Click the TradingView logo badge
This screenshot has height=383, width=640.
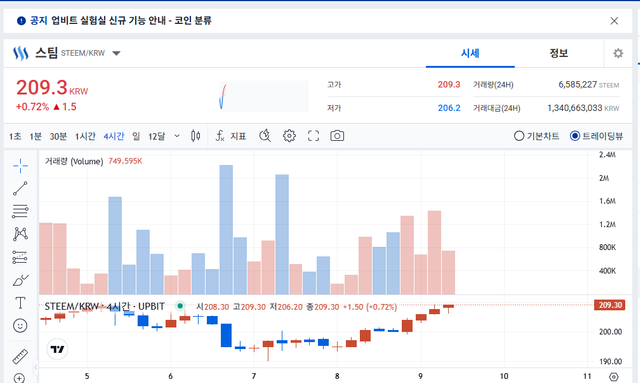[x=57, y=349]
